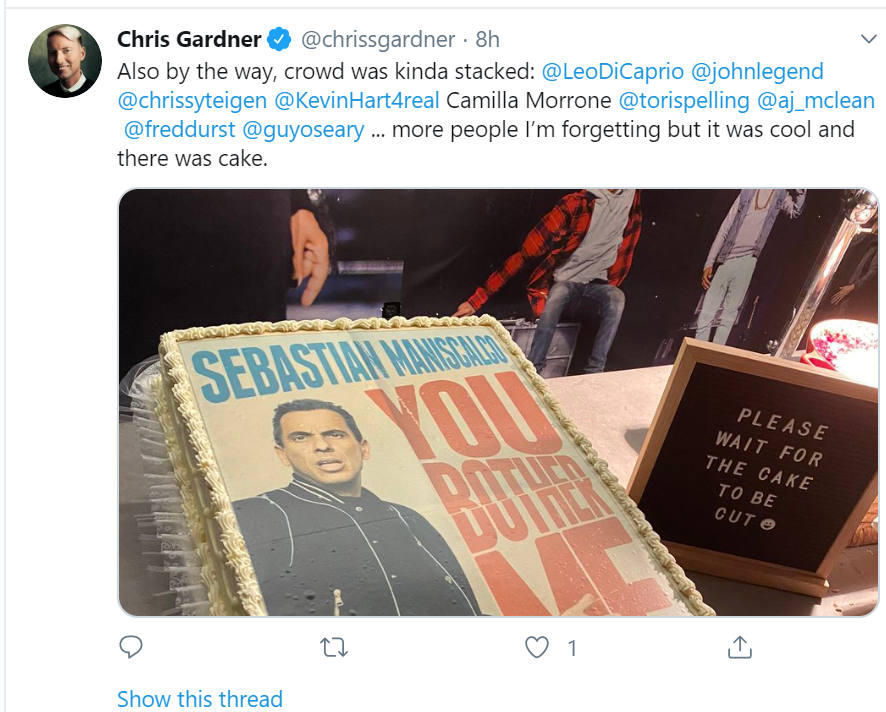
Task: Enlarge the cake photo in the tweet
Action: click(x=498, y=402)
